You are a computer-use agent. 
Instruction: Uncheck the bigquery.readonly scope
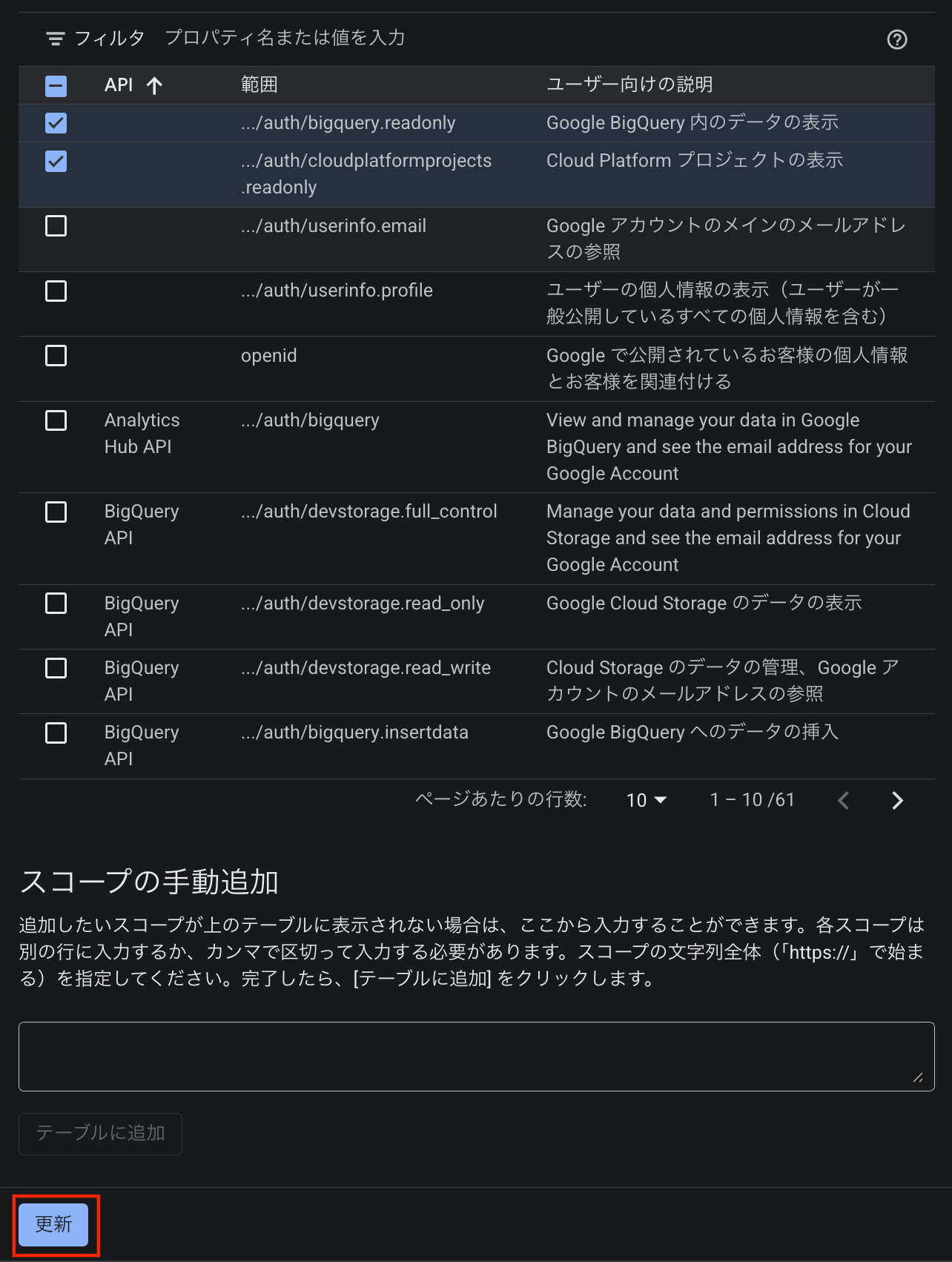56,123
